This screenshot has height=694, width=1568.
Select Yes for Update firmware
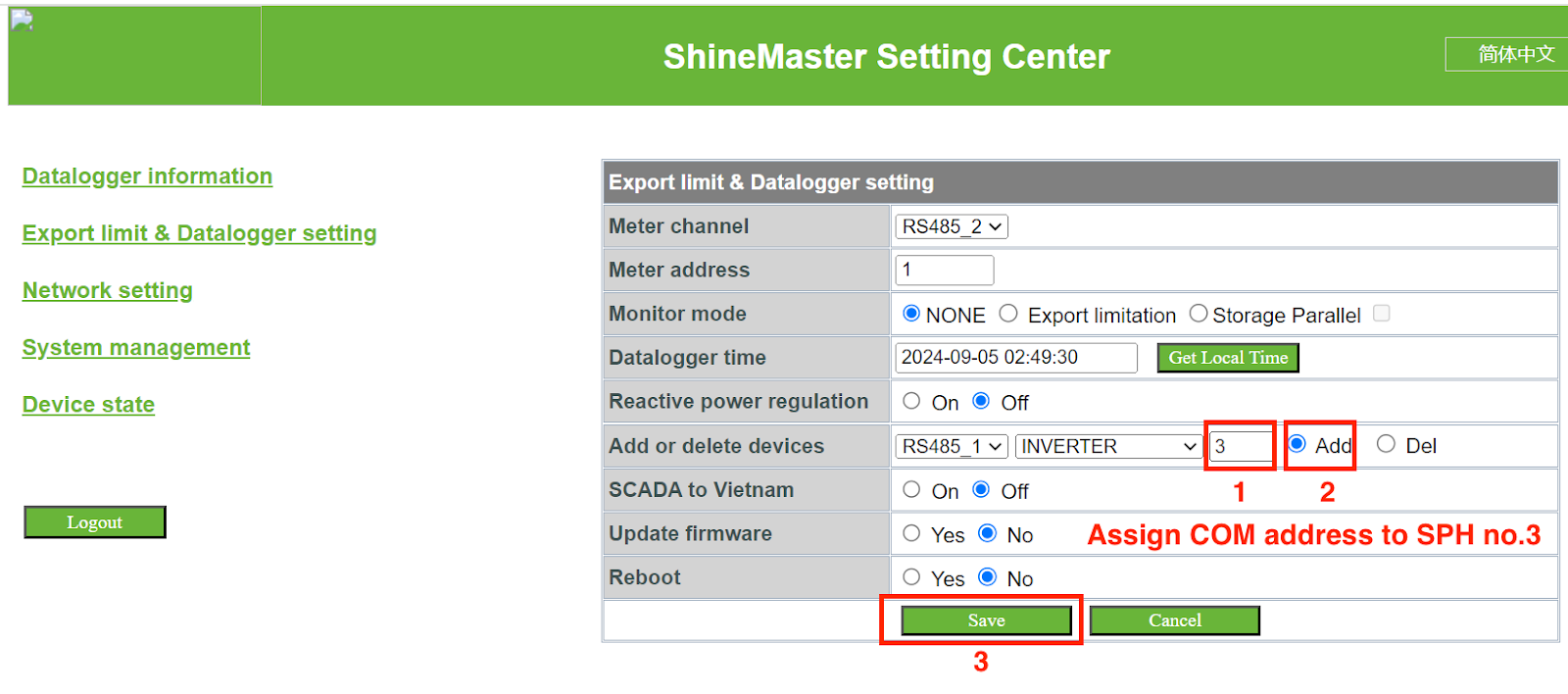point(911,533)
